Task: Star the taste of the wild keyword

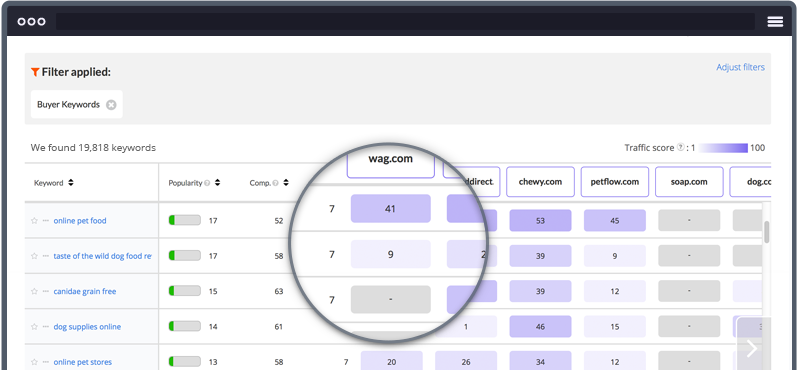Action: [x=35, y=256]
